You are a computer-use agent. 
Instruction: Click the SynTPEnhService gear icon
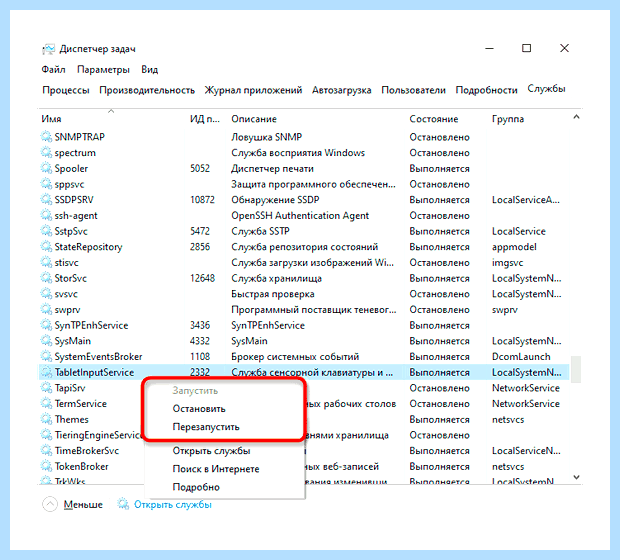[x=46, y=325]
